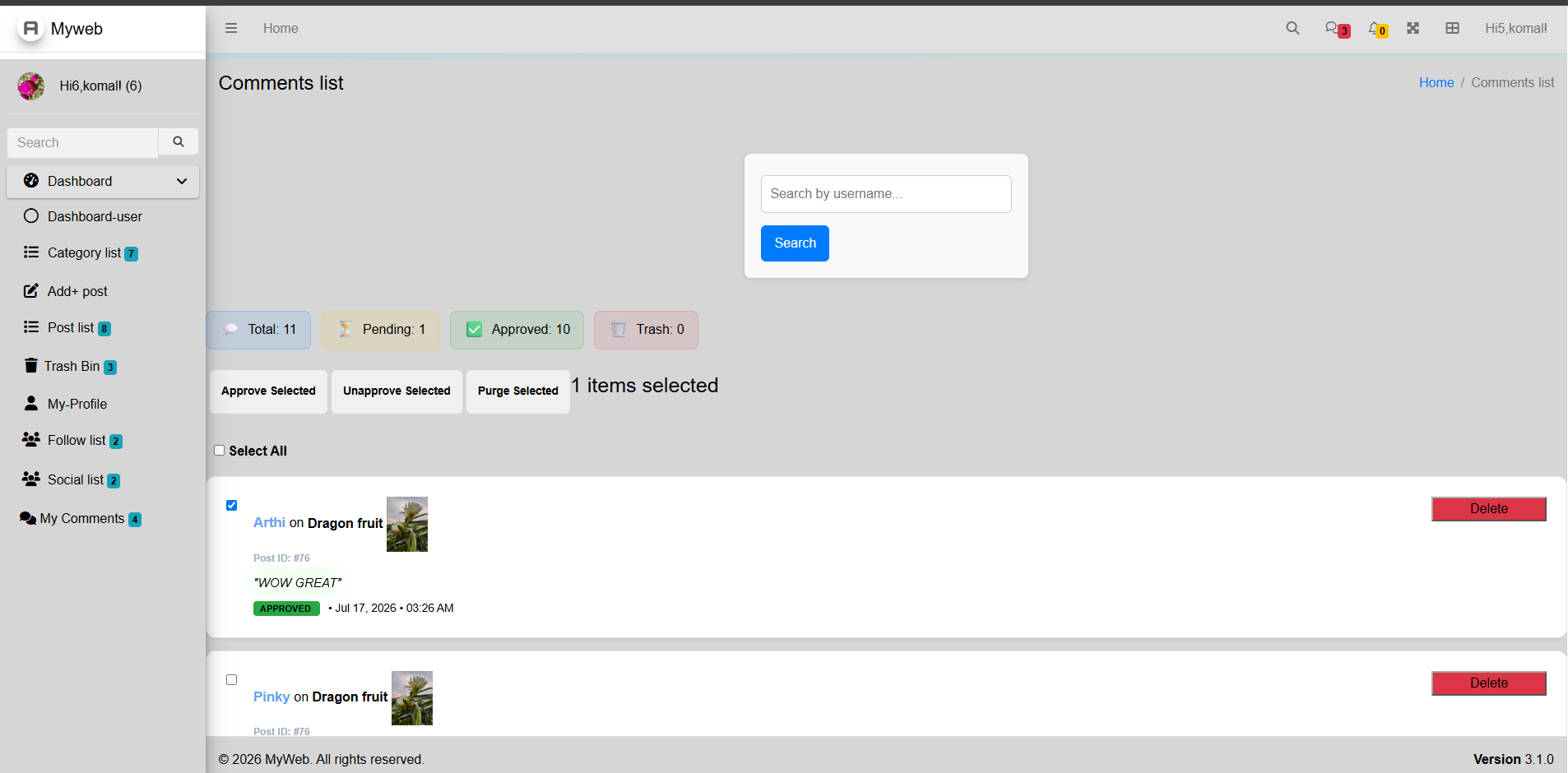The image size is (1568, 773).
Task: Click the sidebar Search input field
Action: point(82,142)
